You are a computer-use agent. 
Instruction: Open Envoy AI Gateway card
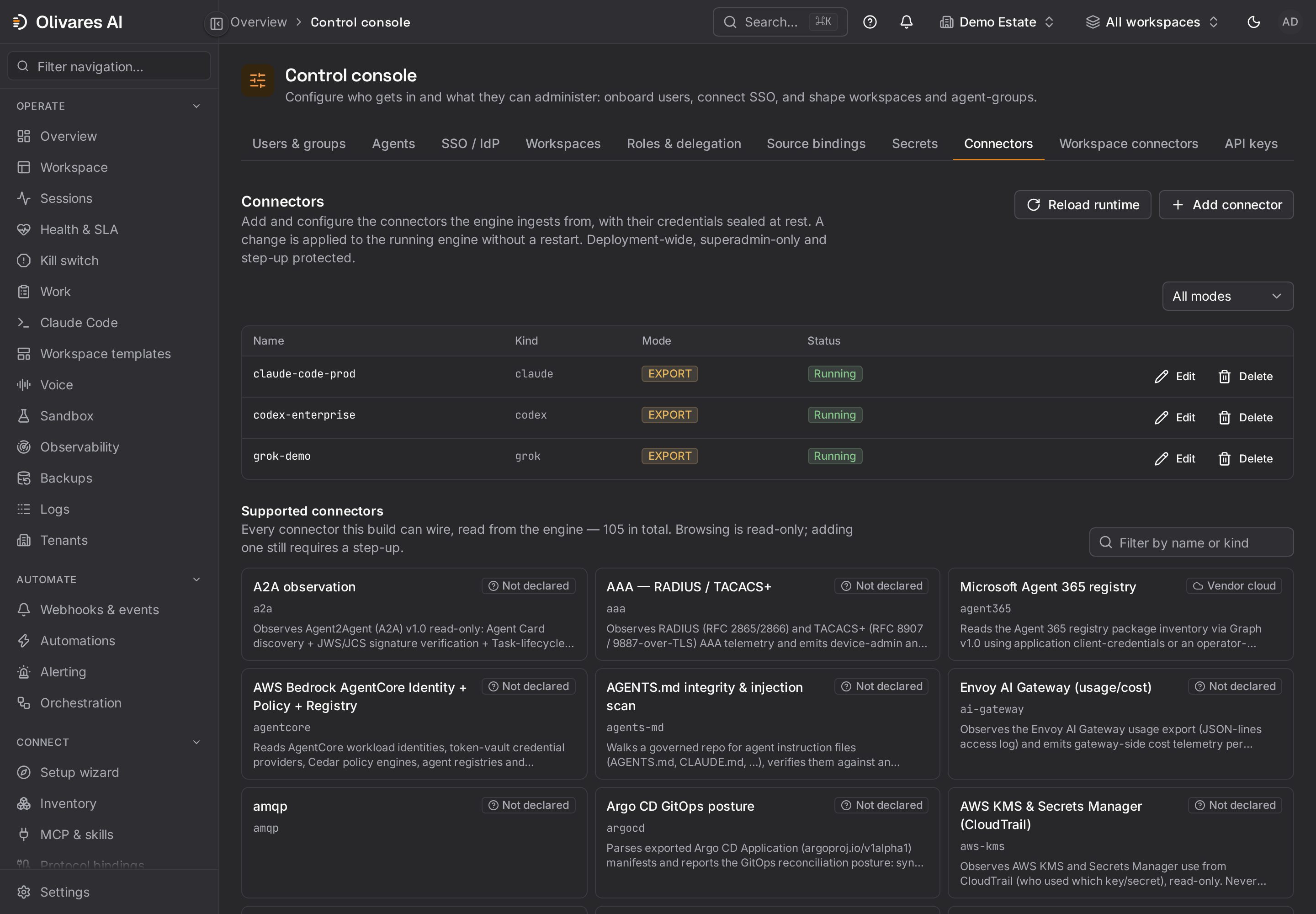point(1120,724)
